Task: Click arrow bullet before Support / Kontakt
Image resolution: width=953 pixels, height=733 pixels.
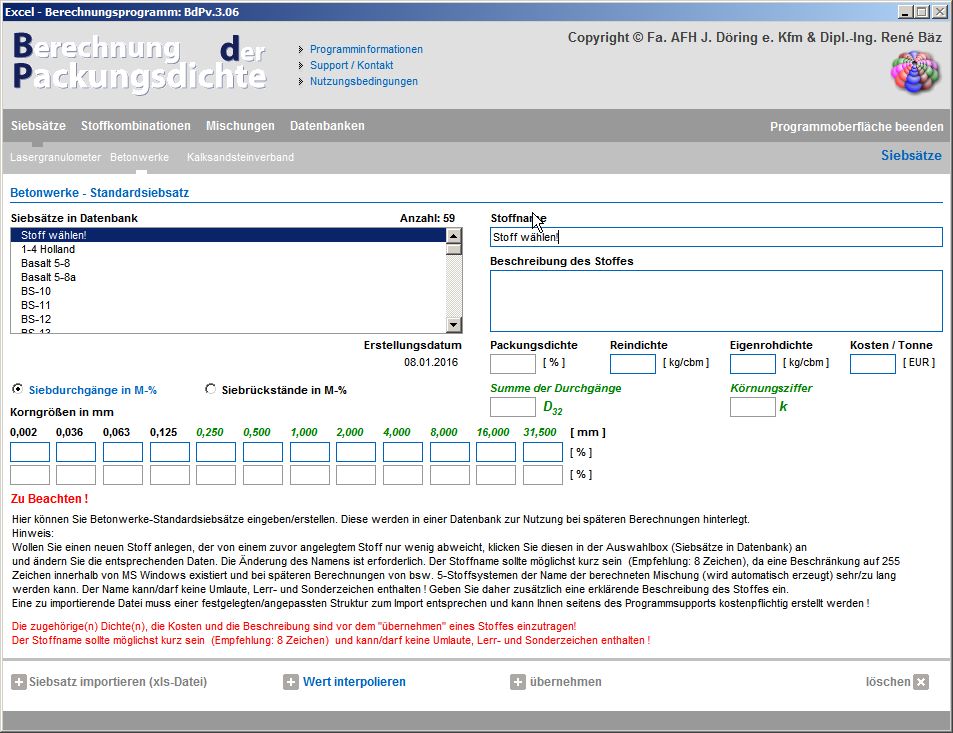Action: tap(301, 65)
